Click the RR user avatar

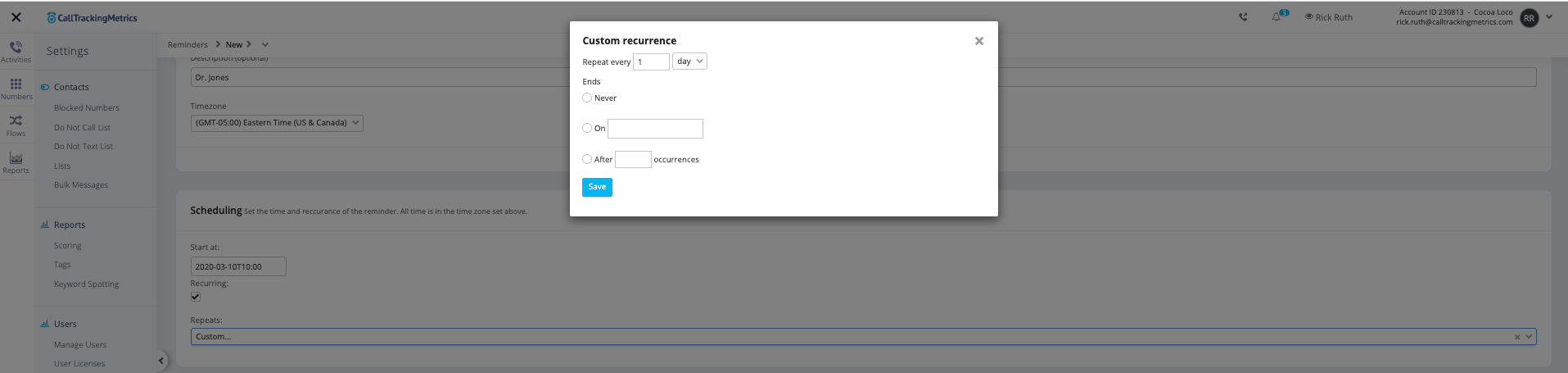1529,17
